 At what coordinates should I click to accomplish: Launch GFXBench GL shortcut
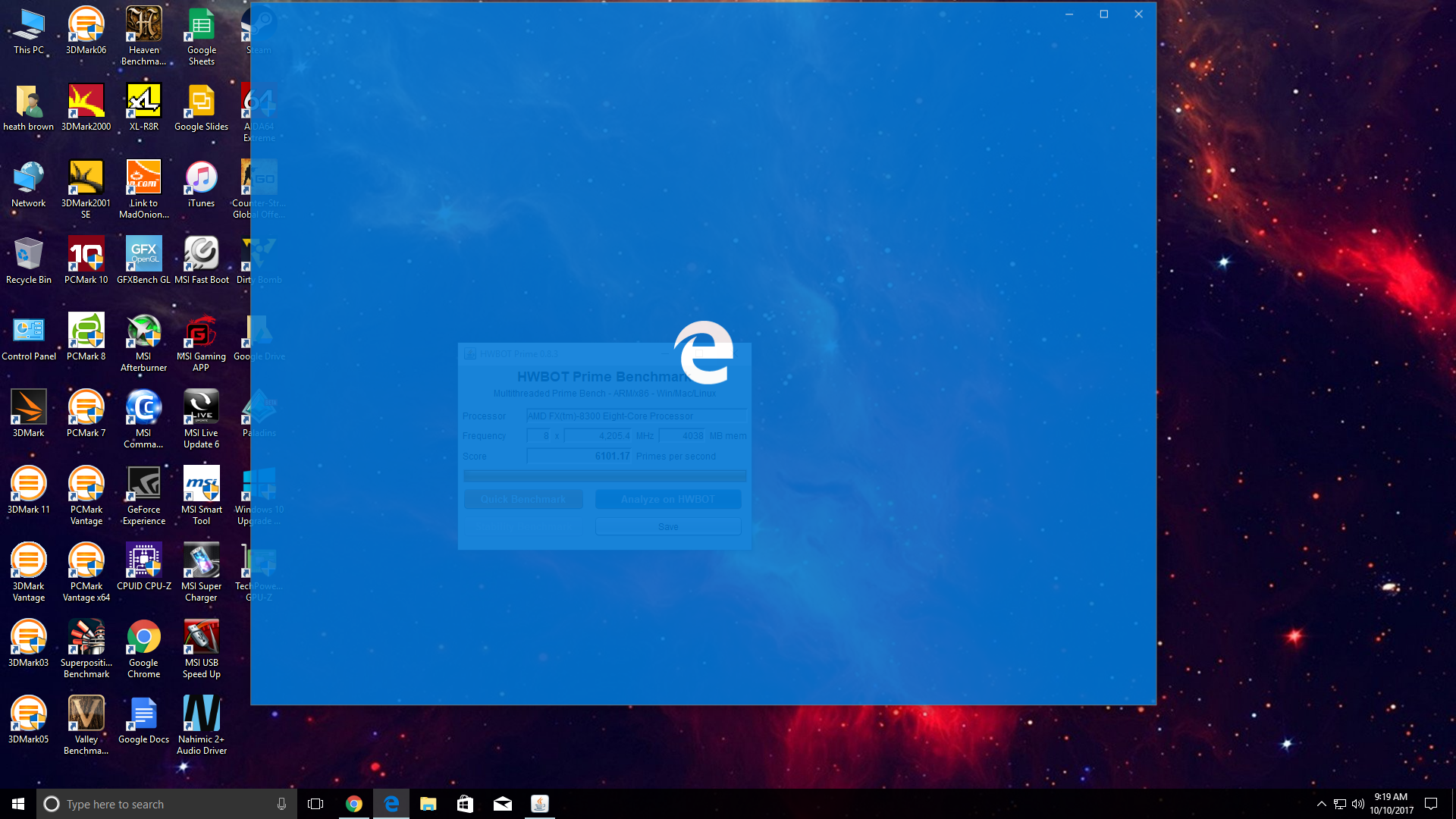[x=143, y=262]
